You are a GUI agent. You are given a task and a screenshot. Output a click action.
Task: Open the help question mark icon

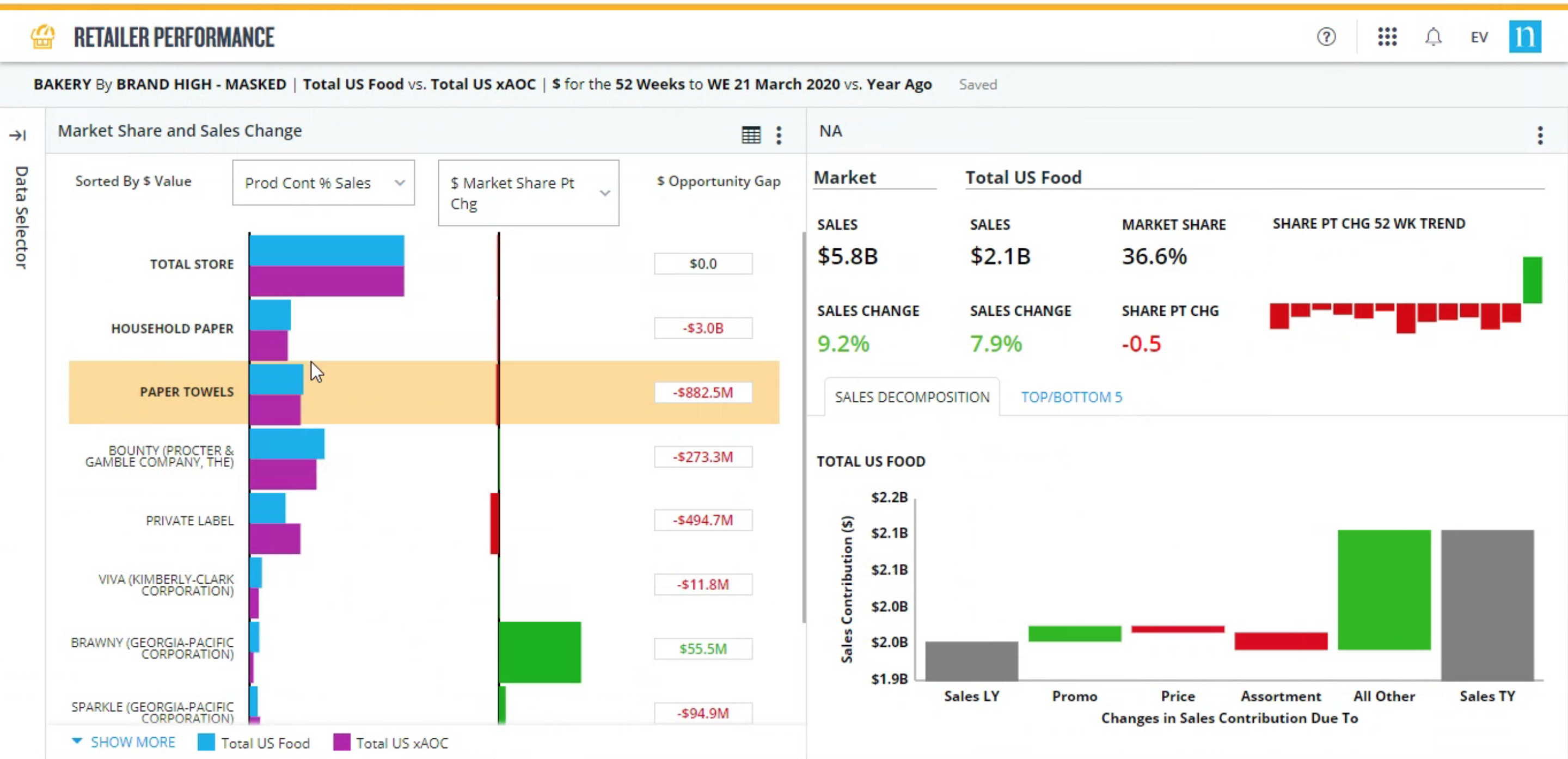tap(1326, 37)
